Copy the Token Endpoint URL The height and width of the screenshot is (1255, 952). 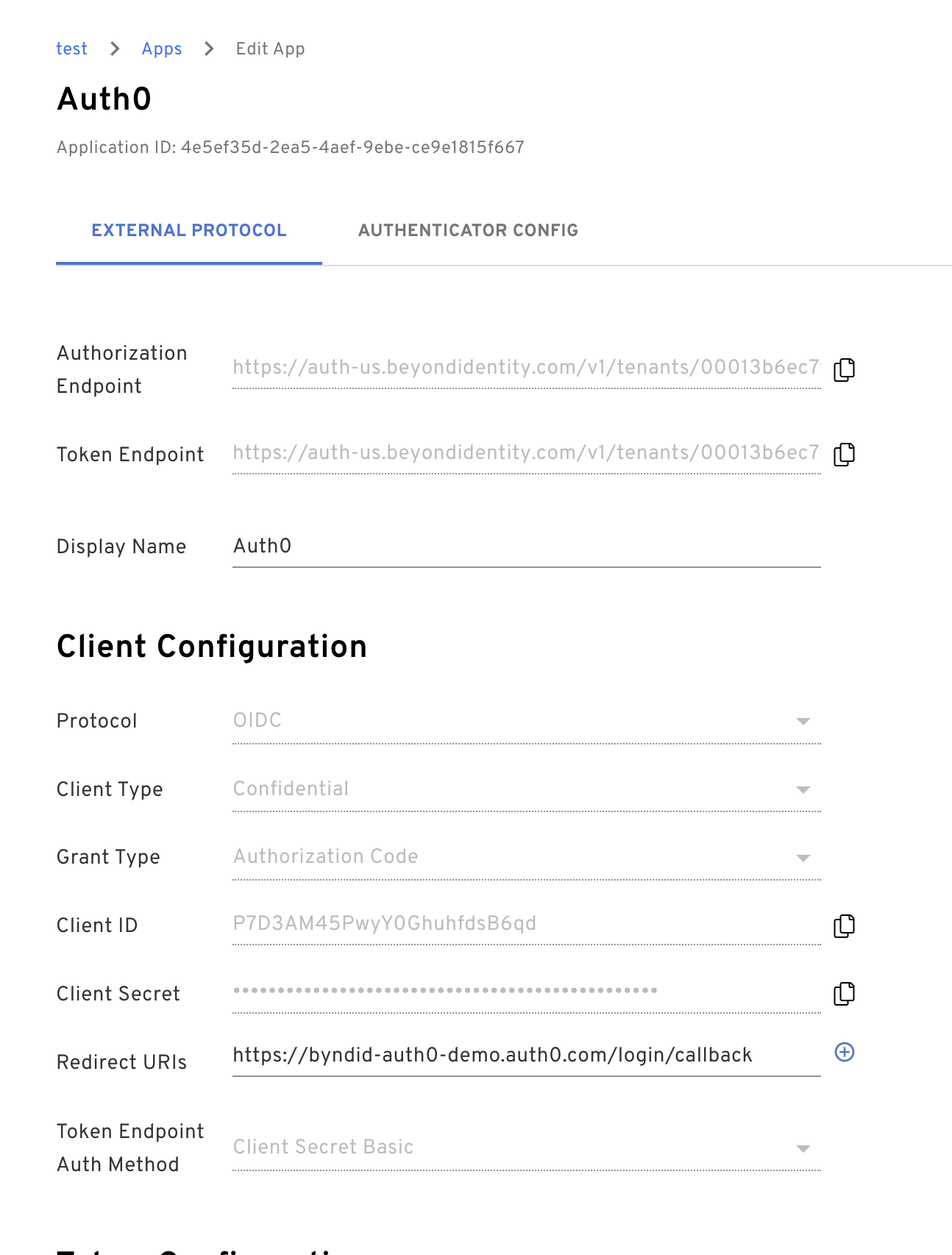click(x=844, y=454)
